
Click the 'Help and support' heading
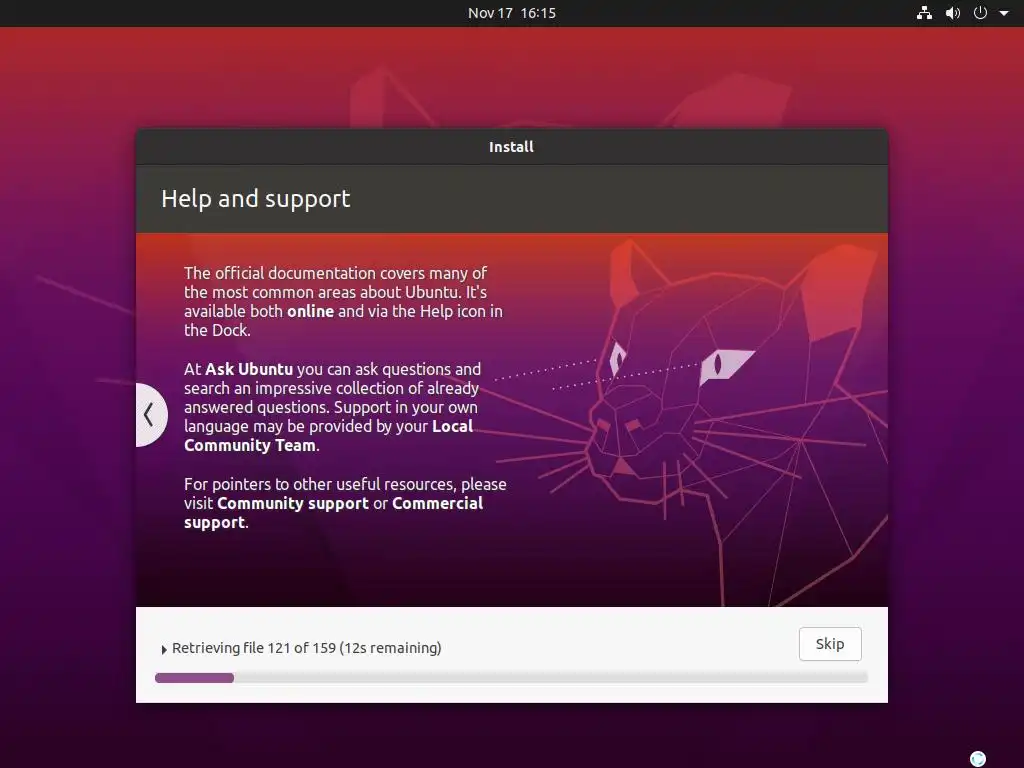point(256,199)
